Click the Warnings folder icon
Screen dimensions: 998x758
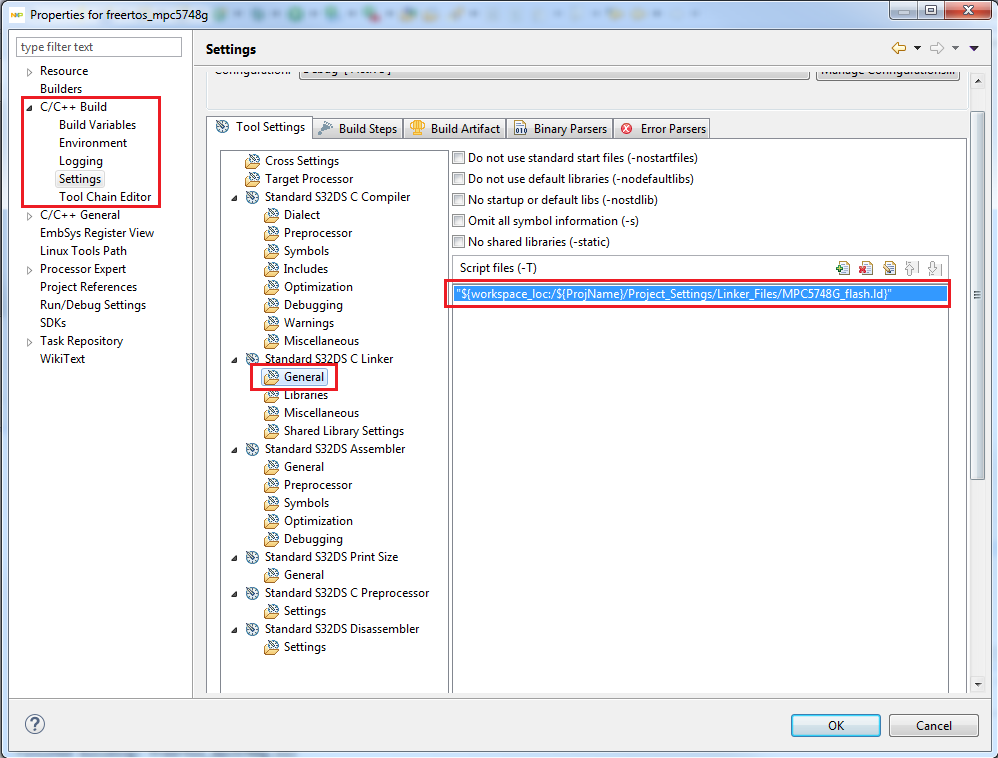coord(272,323)
